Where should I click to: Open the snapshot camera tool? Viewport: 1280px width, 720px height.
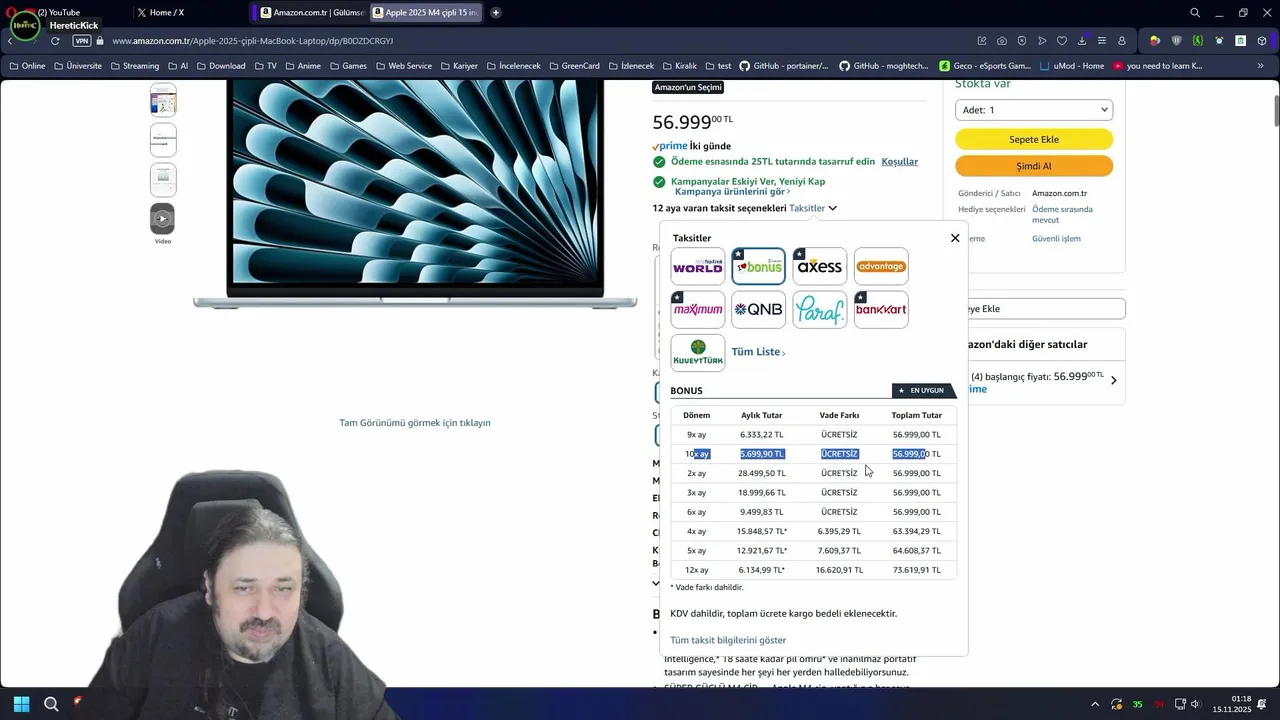tap(1002, 41)
